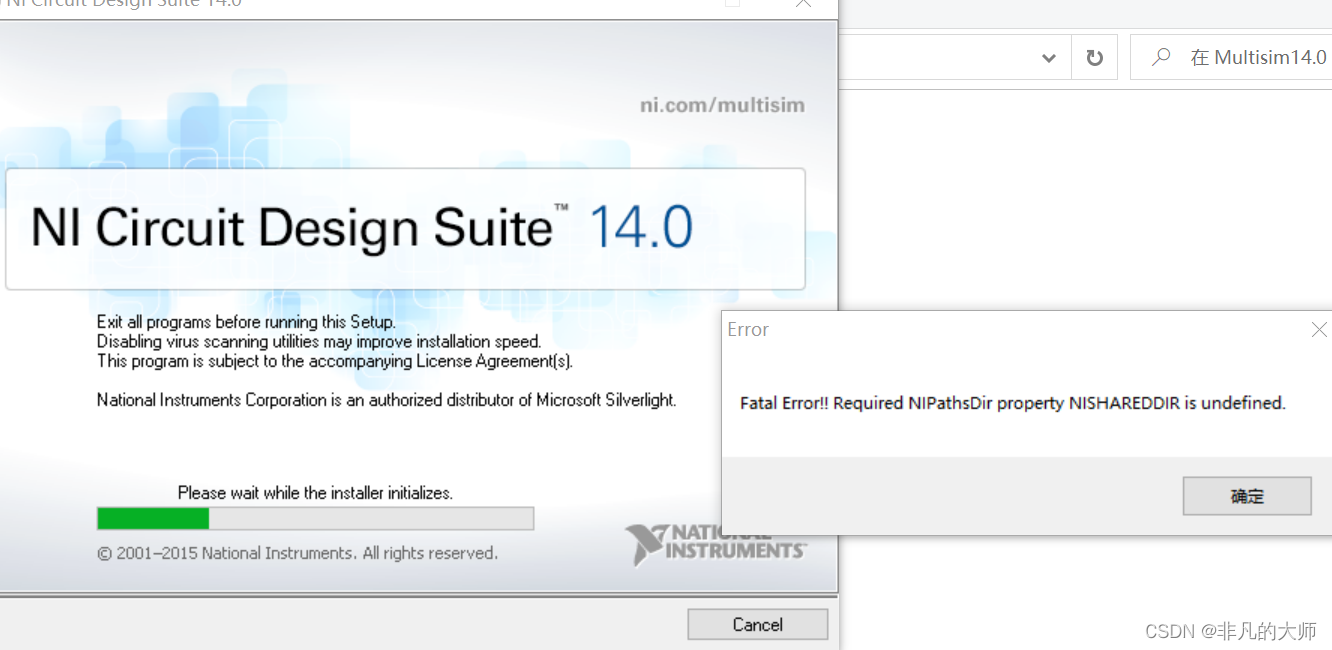The width and height of the screenshot is (1332, 650).
Task: Click the Error dialog title
Action: coord(747,329)
